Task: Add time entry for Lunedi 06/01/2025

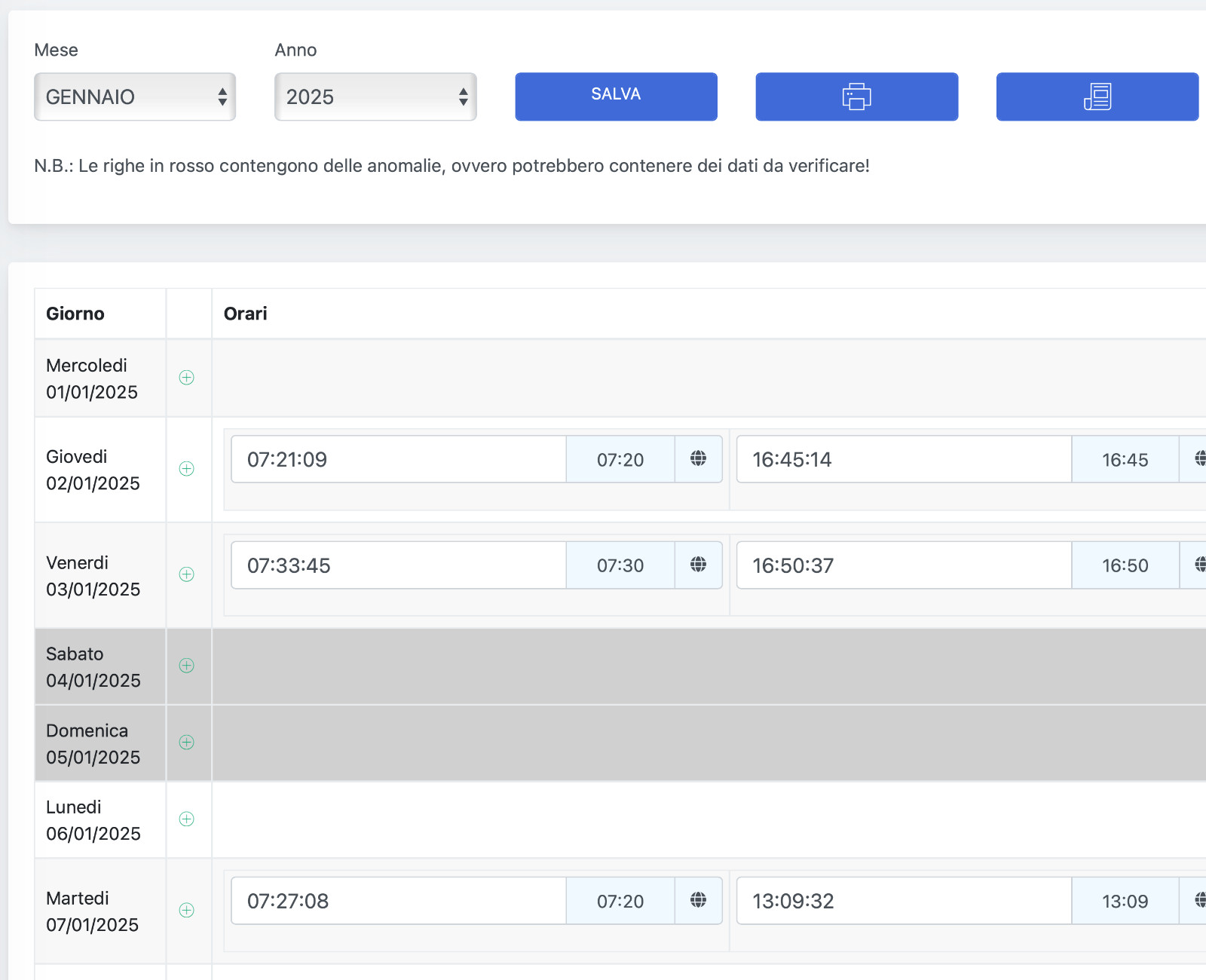Action: click(187, 819)
